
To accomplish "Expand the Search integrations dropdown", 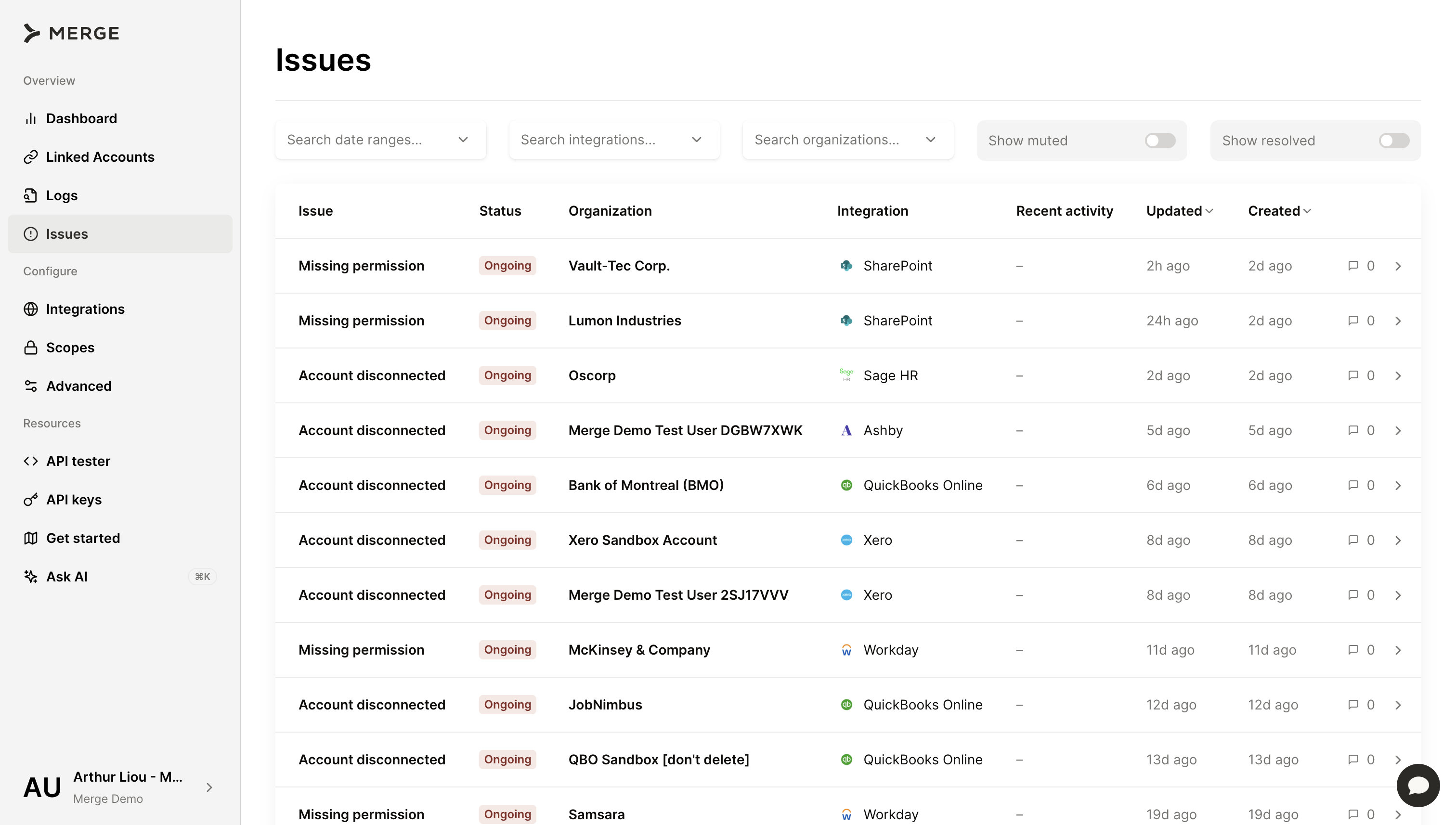I will (x=614, y=140).
